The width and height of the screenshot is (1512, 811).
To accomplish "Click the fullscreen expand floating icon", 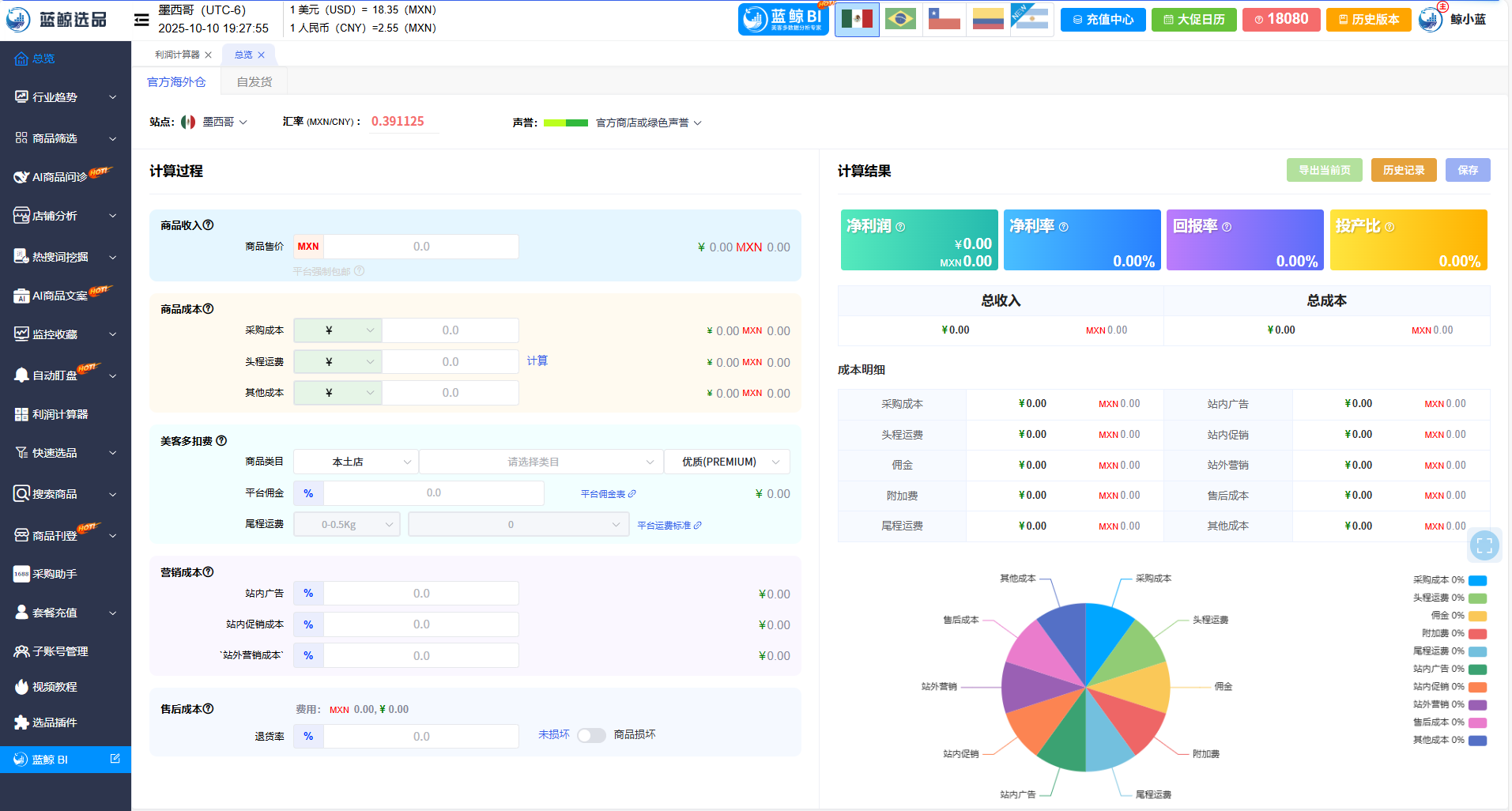I will pyautogui.click(x=1484, y=545).
